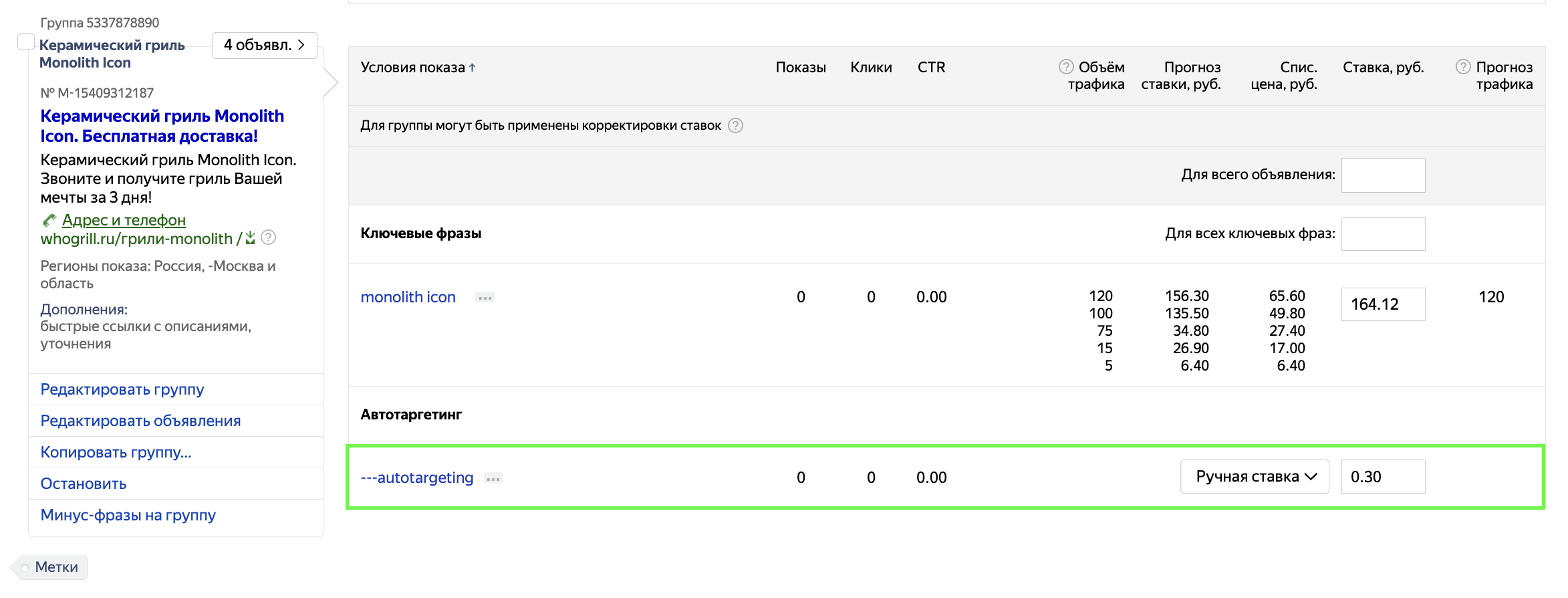
Task: Tick the checkbox for the Monolith Icon group
Action: tap(26, 42)
